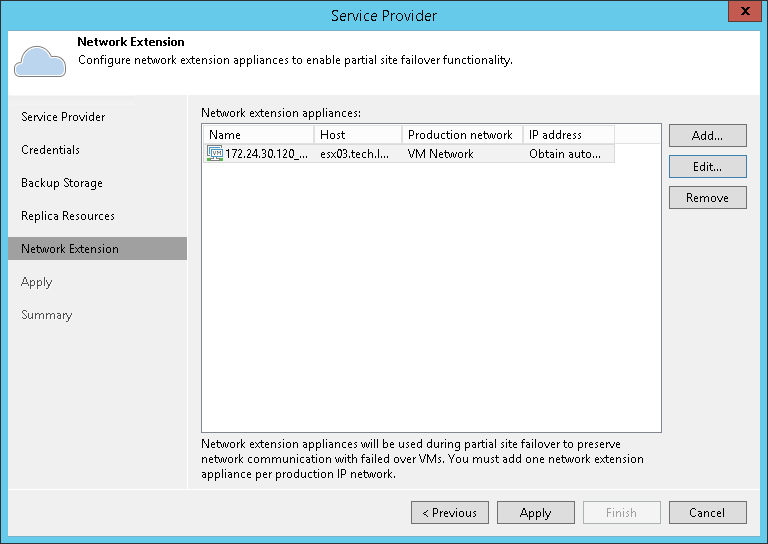This screenshot has height=544, width=768.
Task: Sort the list by Host column
Action: (358, 135)
